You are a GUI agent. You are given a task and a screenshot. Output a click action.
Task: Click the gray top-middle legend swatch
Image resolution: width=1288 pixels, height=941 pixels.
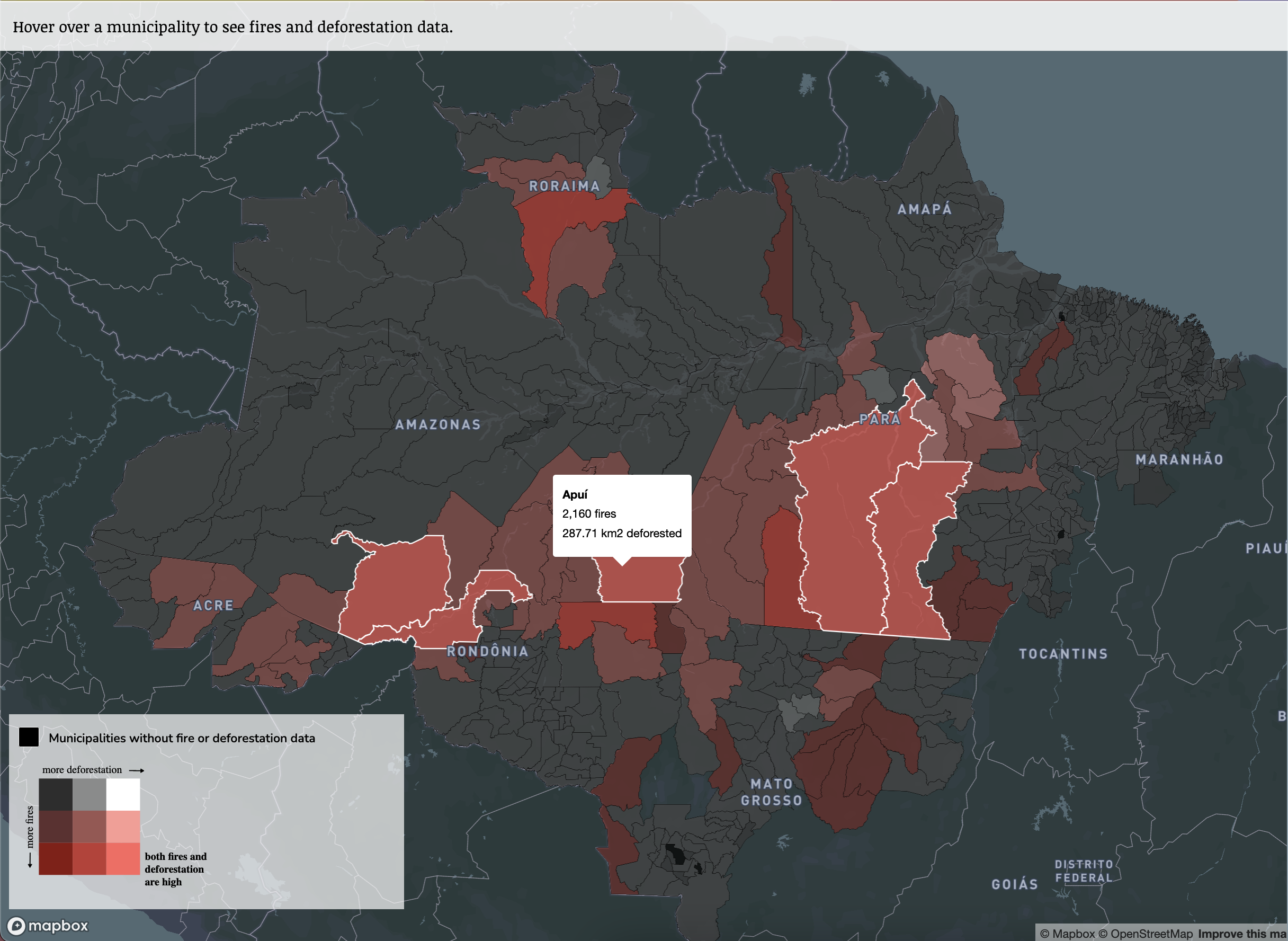pos(90,795)
